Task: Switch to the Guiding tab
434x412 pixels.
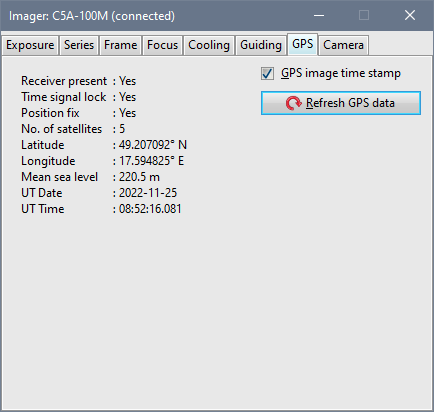Action: (261, 45)
